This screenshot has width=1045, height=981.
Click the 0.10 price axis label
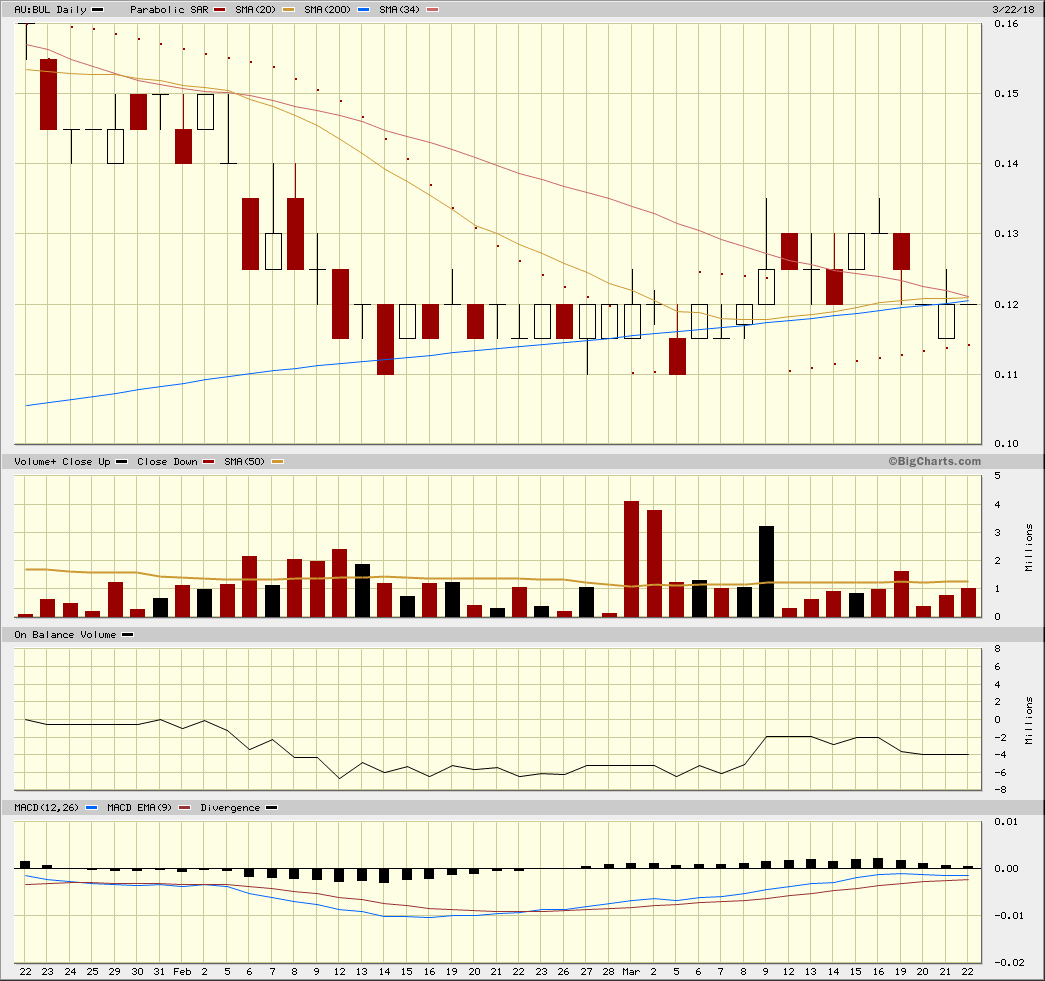coord(1006,444)
